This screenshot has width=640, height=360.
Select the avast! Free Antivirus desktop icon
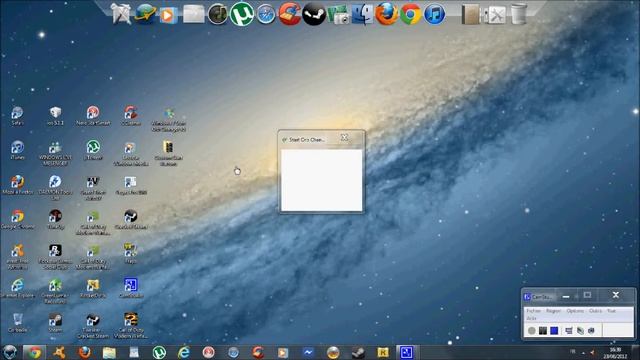[17, 257]
